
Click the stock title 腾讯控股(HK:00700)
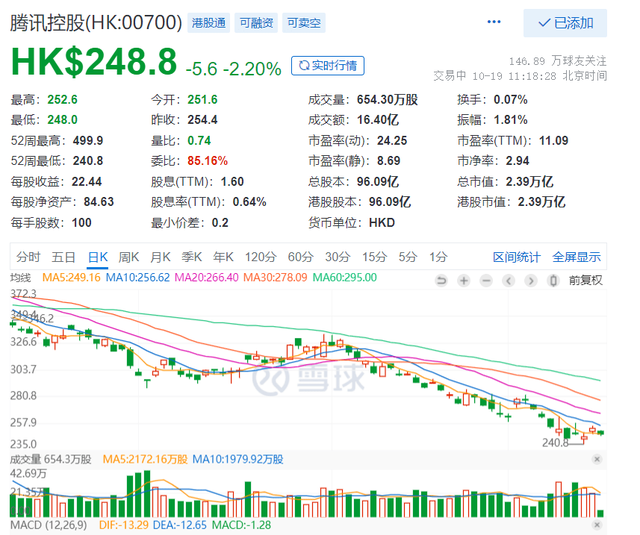coord(96,23)
